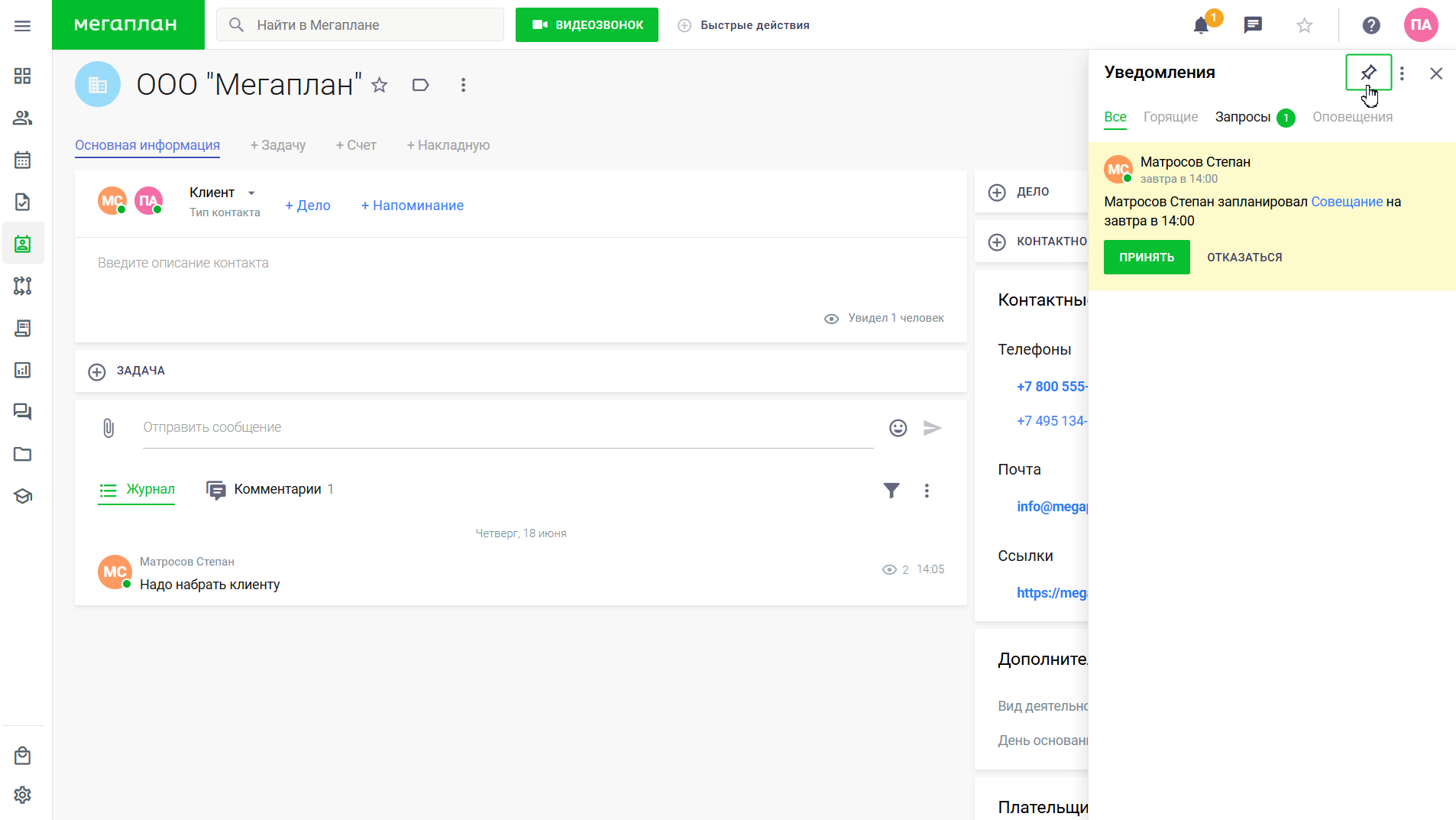Screen dimensions: 1456x820
Task: Open the reports chart icon in sidebar
Action: [x=23, y=371]
